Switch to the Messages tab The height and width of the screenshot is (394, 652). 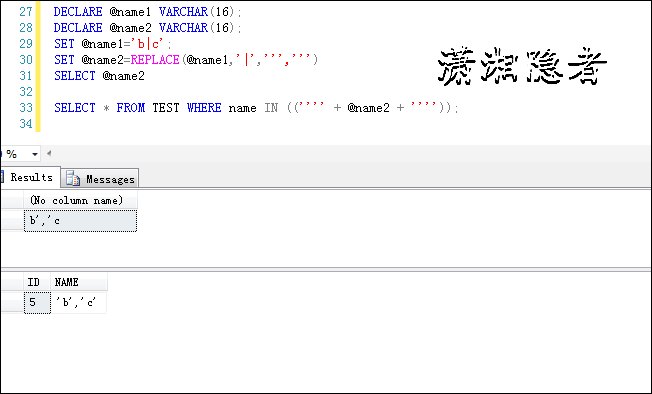[x=100, y=178]
